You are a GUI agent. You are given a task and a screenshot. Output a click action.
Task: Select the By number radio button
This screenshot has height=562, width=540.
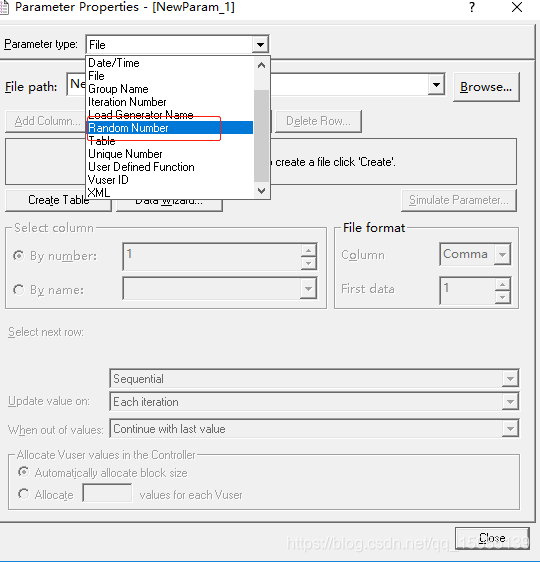(19, 256)
